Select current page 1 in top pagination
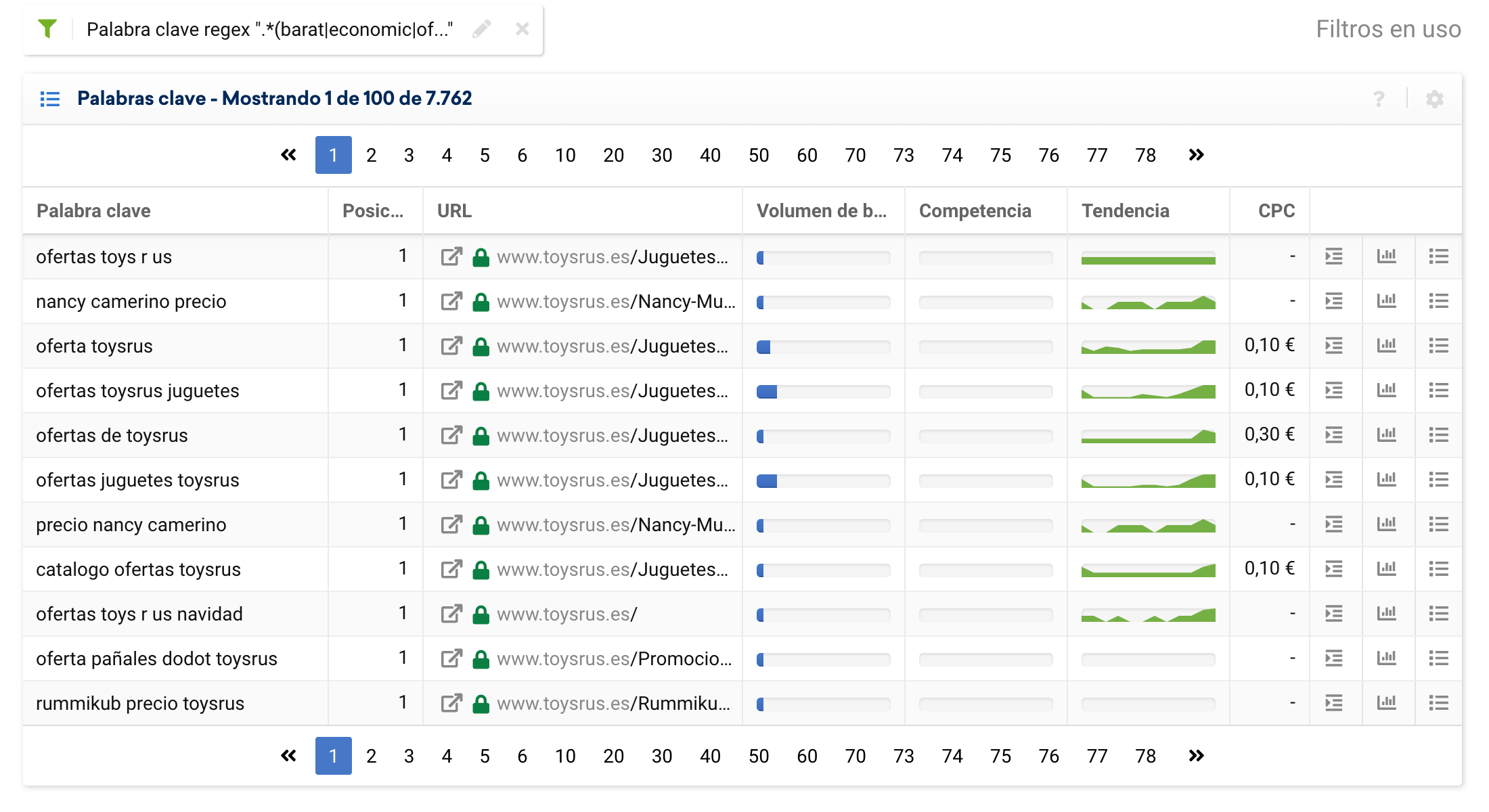This screenshot has height=812, width=1489. 333,155
